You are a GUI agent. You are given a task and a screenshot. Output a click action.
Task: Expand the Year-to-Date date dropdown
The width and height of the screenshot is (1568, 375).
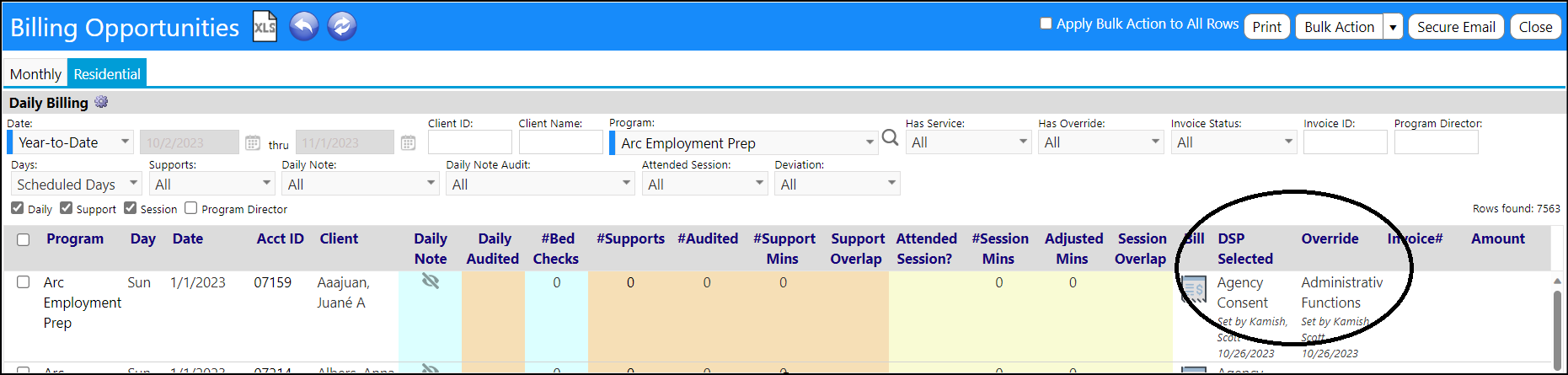(71, 142)
